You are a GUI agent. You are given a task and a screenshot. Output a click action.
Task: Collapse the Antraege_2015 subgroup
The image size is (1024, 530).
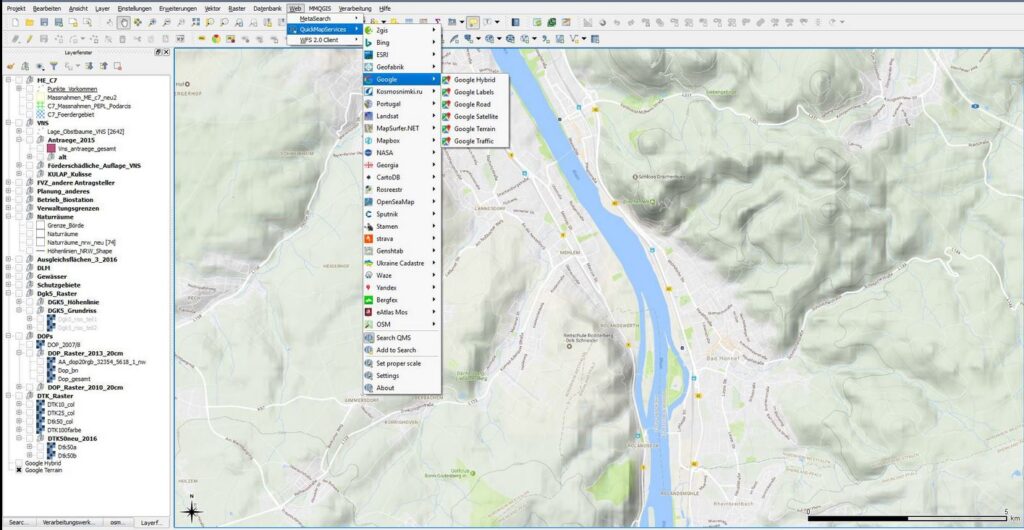coord(20,140)
